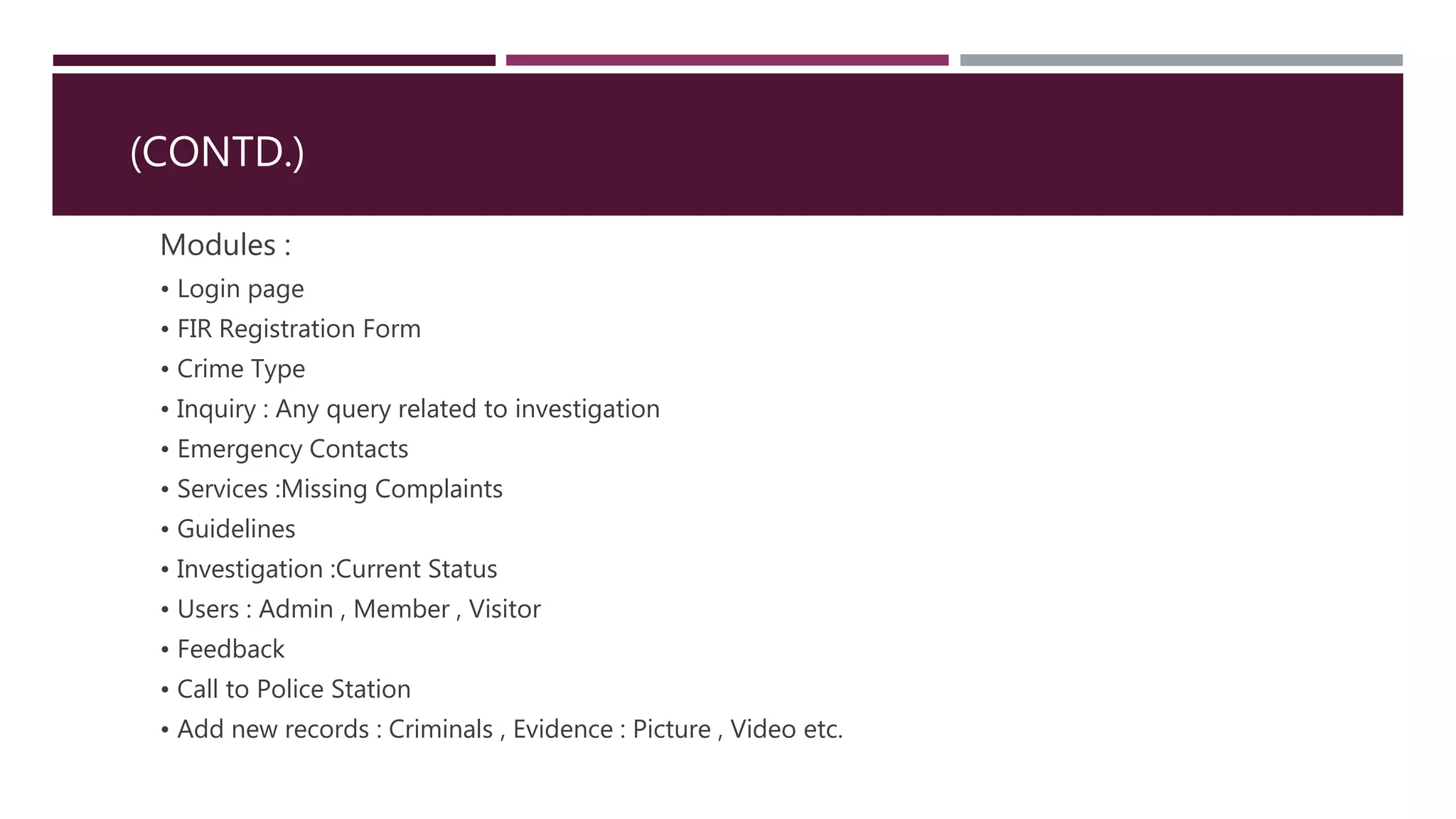Click Call to Police Station bullet
1456x819 pixels.
285,690
